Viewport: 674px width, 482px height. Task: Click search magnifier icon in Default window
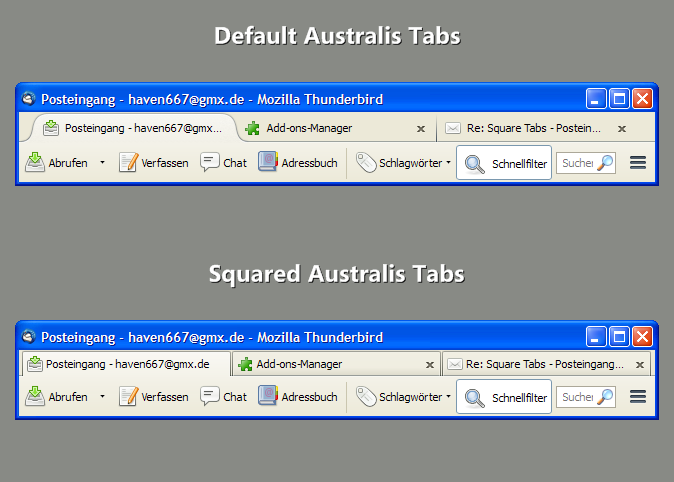605,163
